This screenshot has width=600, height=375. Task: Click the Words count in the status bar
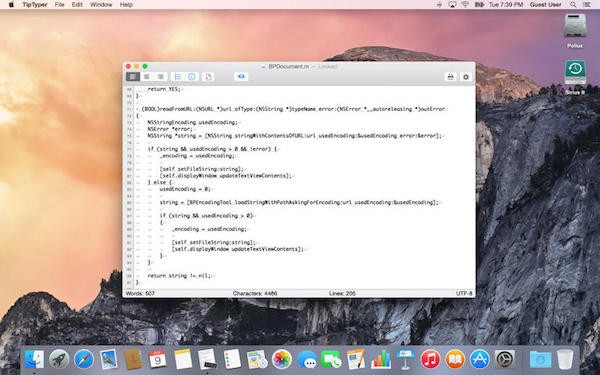tap(140, 293)
